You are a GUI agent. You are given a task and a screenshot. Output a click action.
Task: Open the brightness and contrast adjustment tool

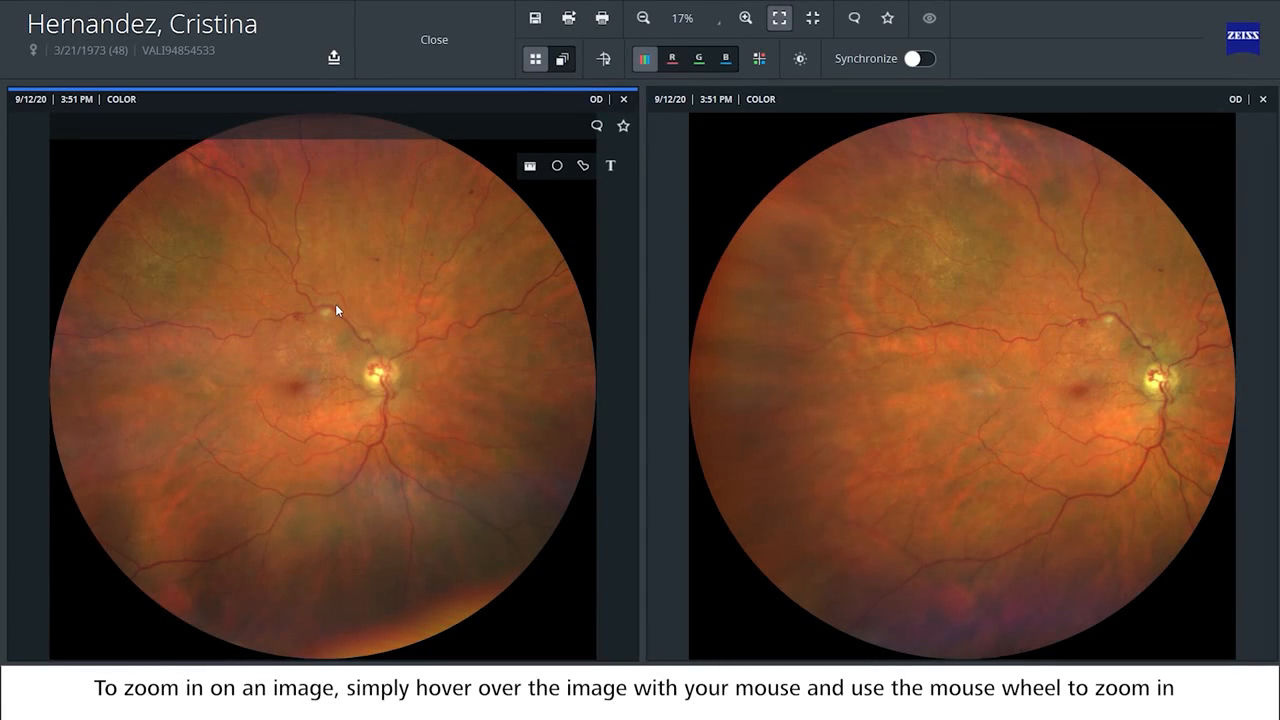(x=800, y=59)
